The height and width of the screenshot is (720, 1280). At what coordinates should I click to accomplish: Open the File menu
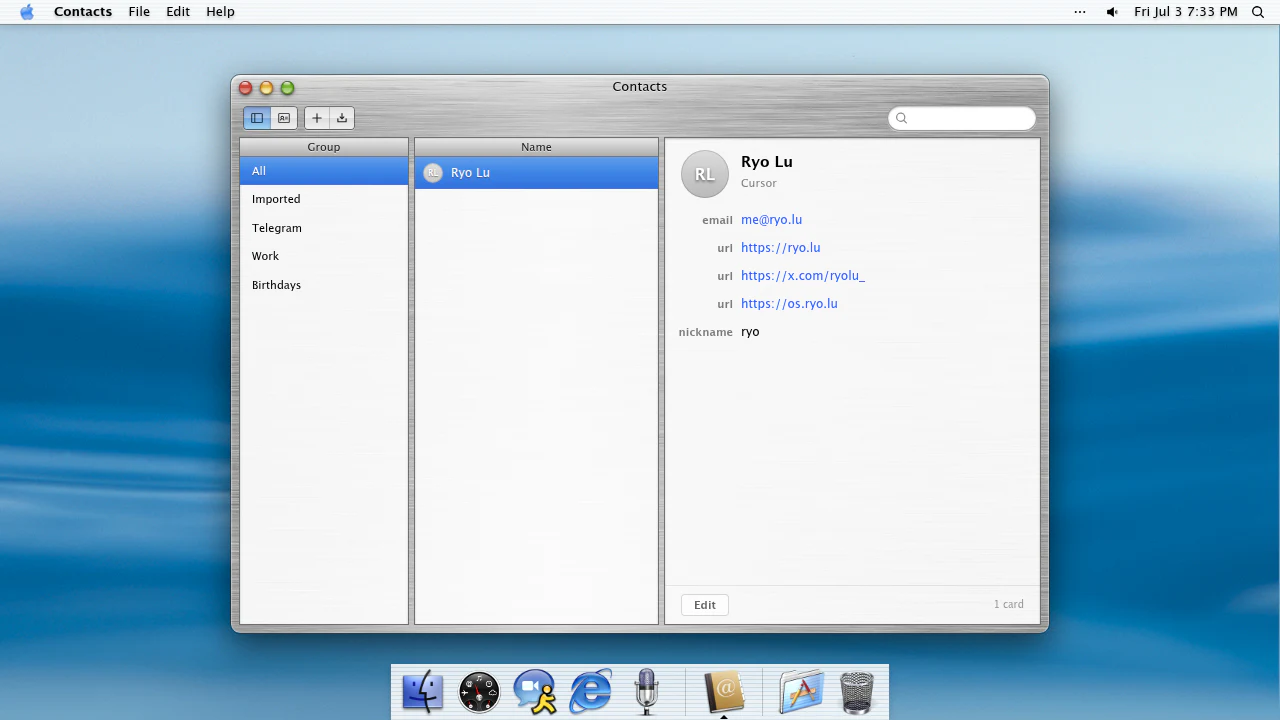click(139, 12)
